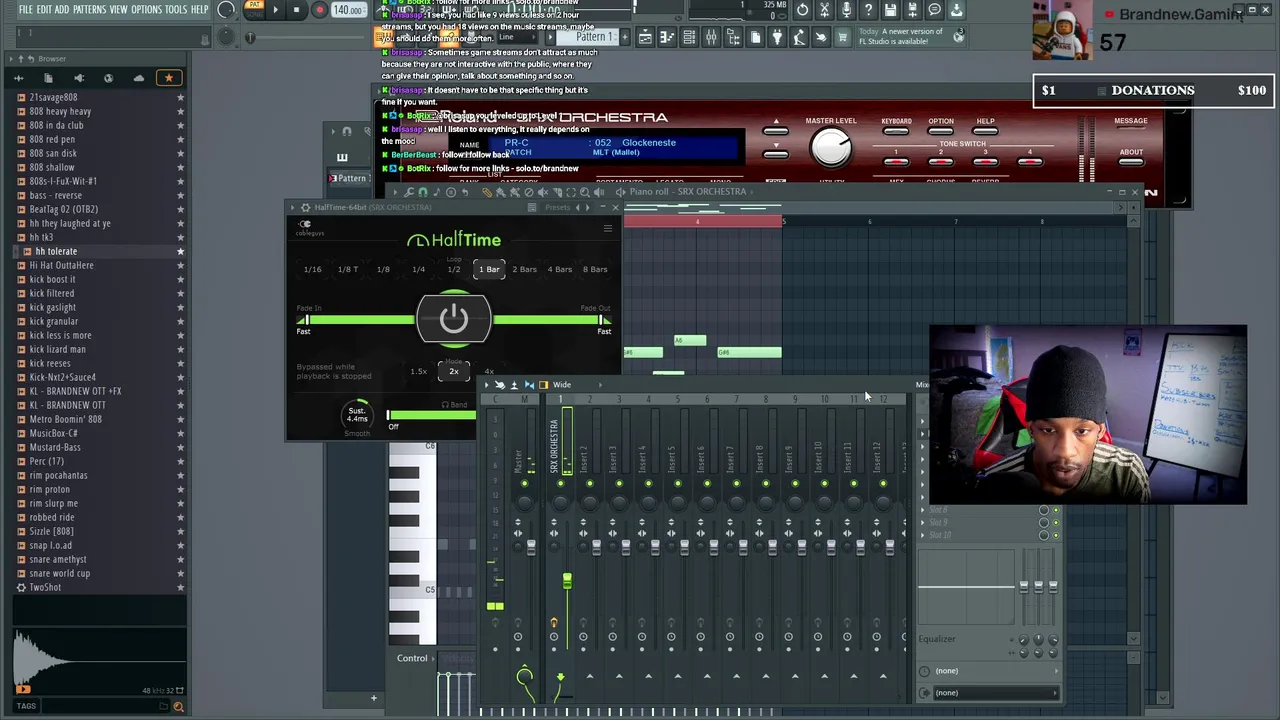
Task: Click the plus button next to Pattern 1
Action: click(x=625, y=38)
